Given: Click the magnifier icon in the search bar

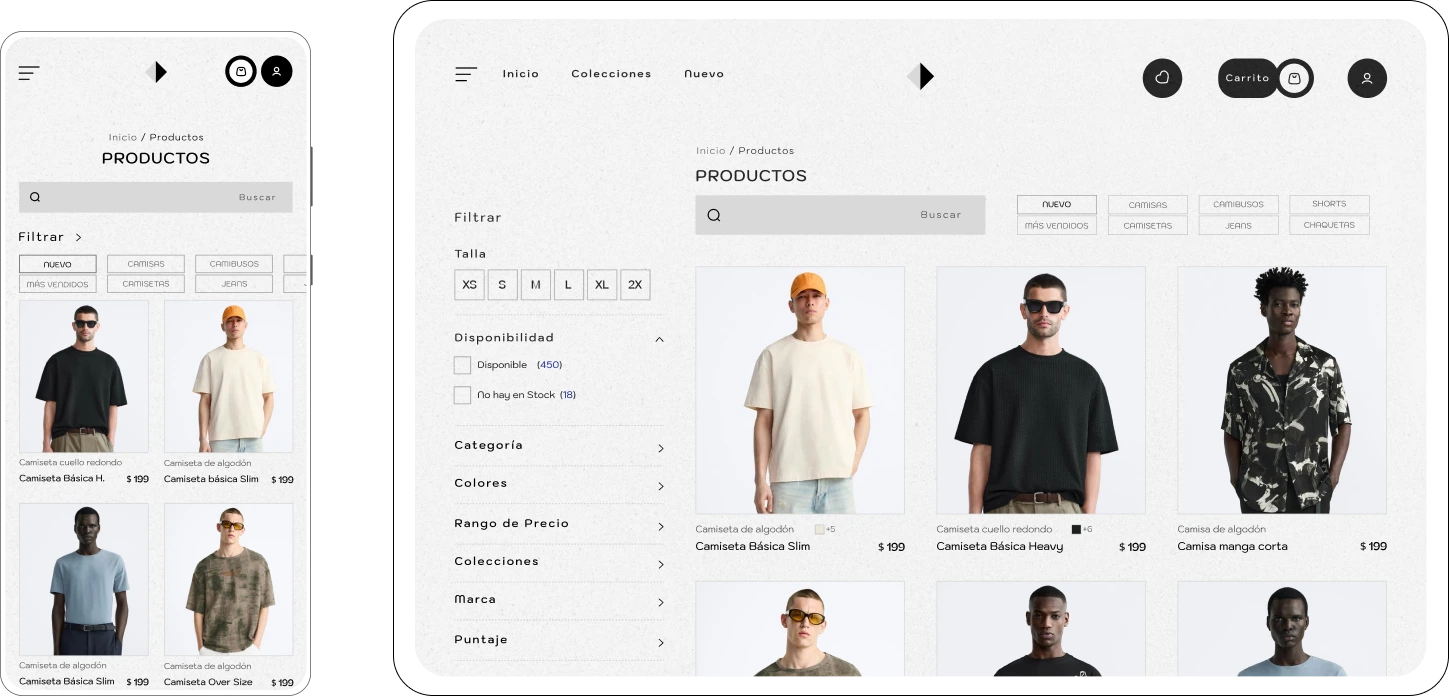Looking at the screenshot, I should tap(714, 214).
